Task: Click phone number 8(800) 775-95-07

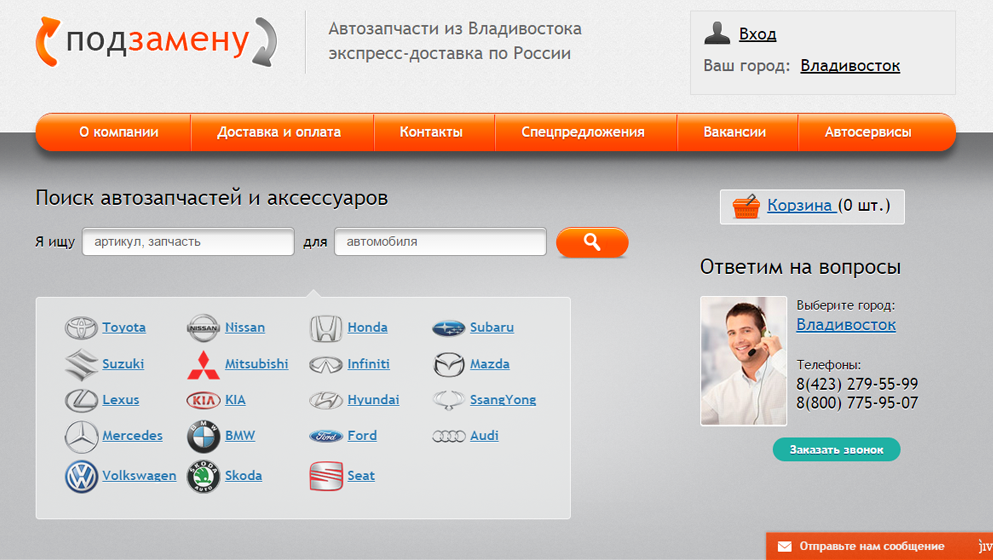Action: [x=857, y=403]
